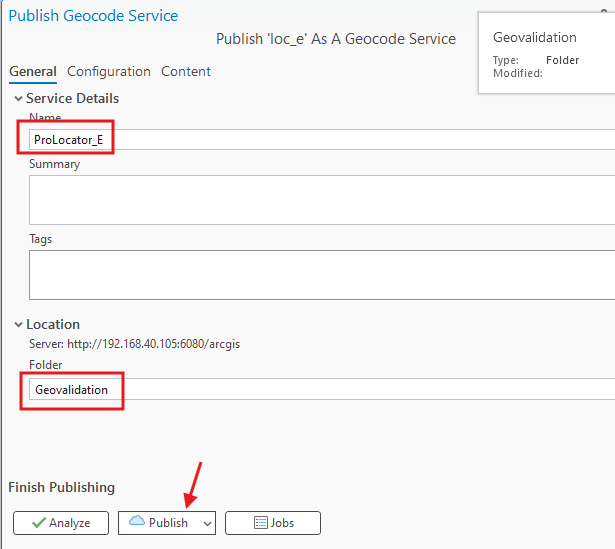Edit the Name field ProLocator_E

coord(322,140)
